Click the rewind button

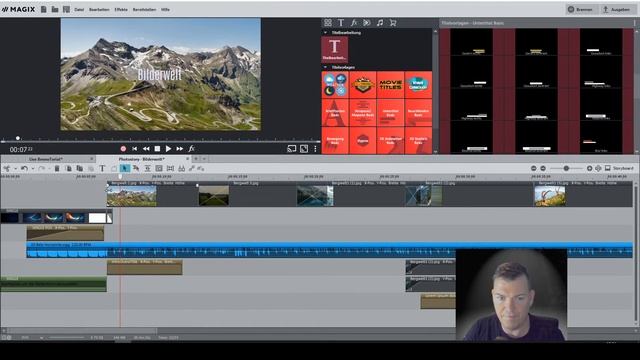pyautogui.click(x=146, y=149)
